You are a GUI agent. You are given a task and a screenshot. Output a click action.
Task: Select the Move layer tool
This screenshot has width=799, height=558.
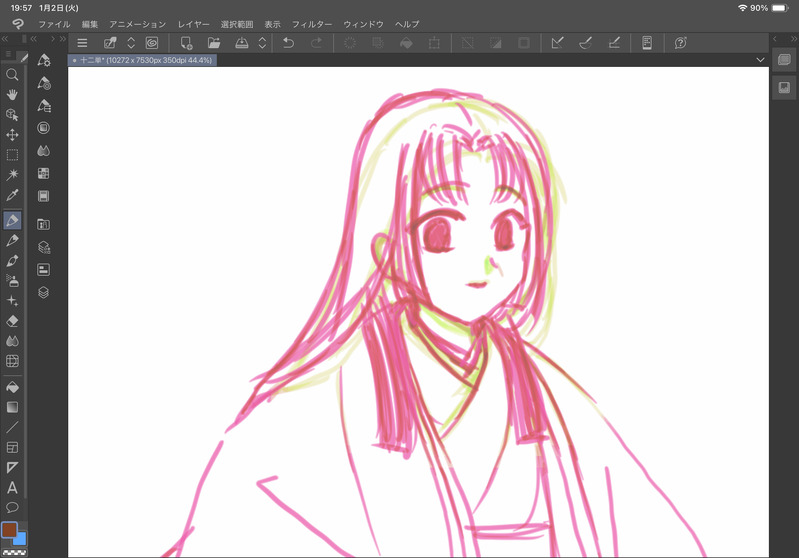[12, 135]
